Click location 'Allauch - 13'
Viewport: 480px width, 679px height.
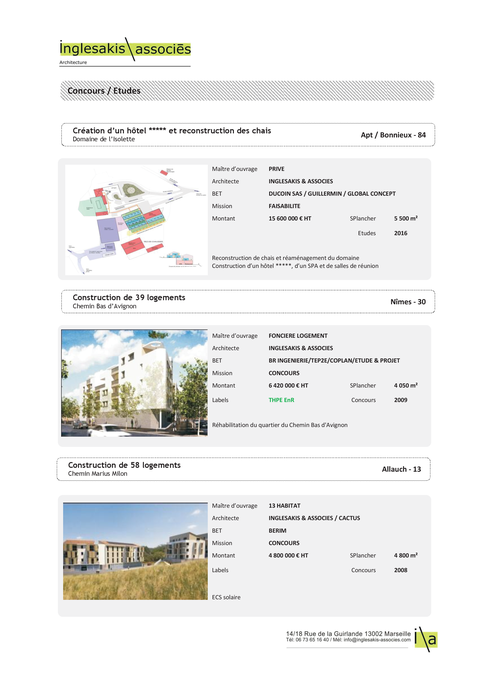[401, 469]
